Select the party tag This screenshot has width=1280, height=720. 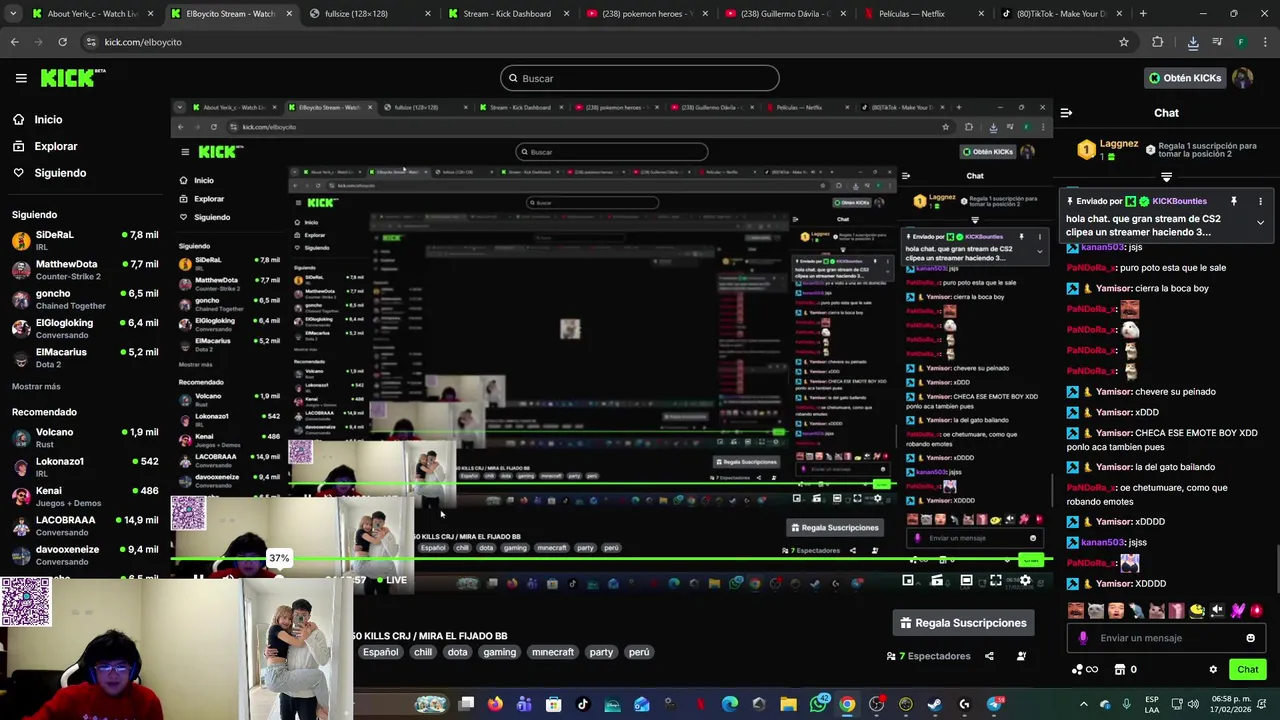601,652
